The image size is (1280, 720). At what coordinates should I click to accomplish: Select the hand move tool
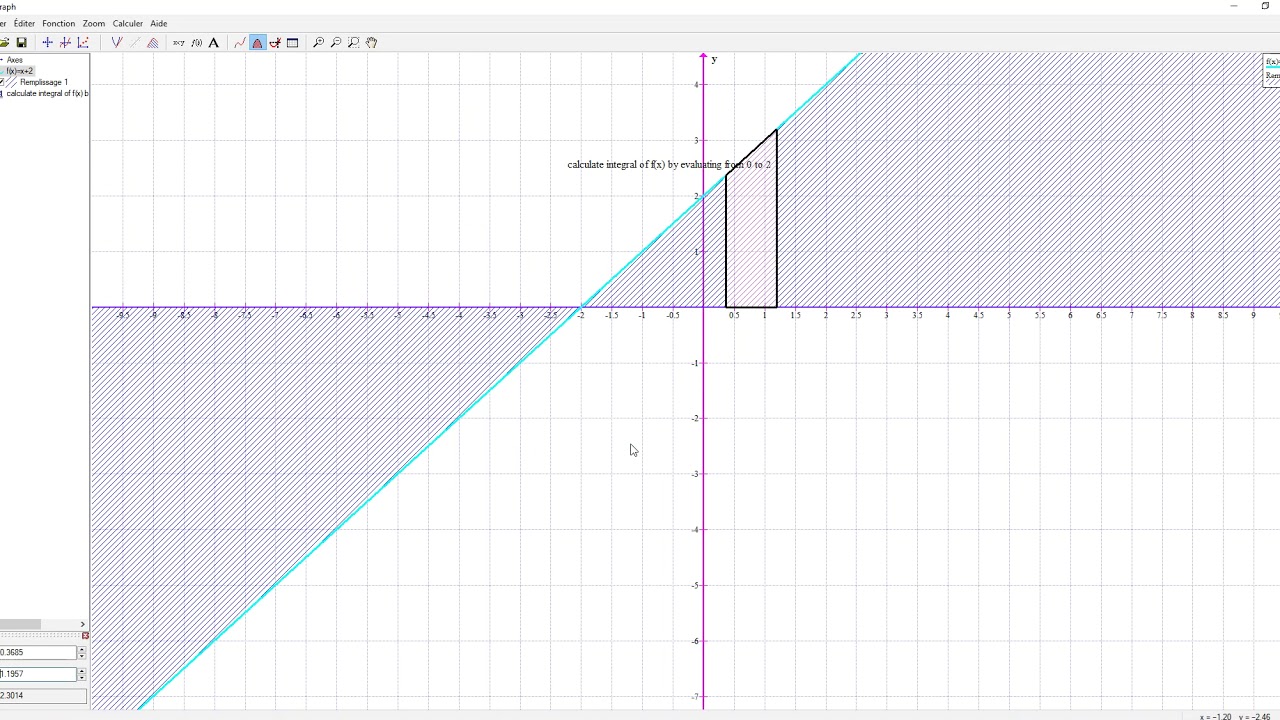372,42
